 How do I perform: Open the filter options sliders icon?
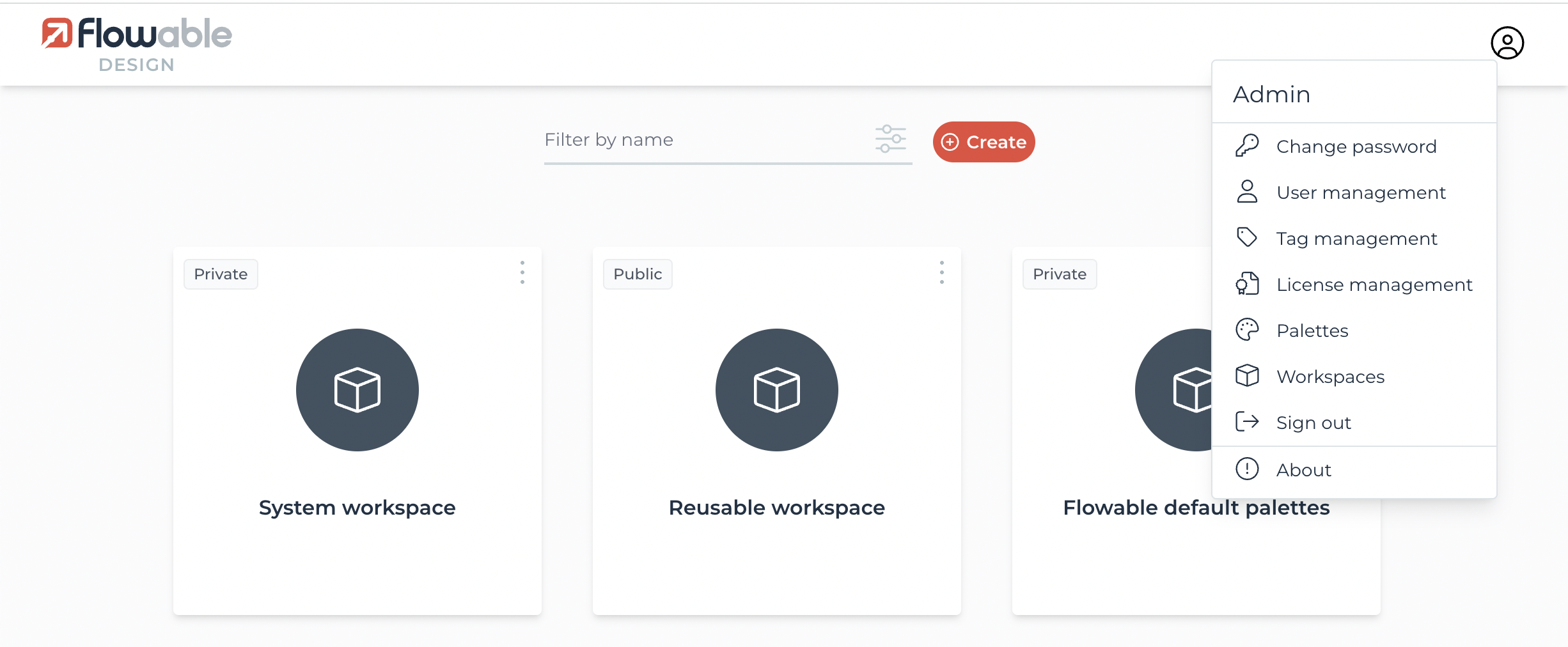pos(890,139)
